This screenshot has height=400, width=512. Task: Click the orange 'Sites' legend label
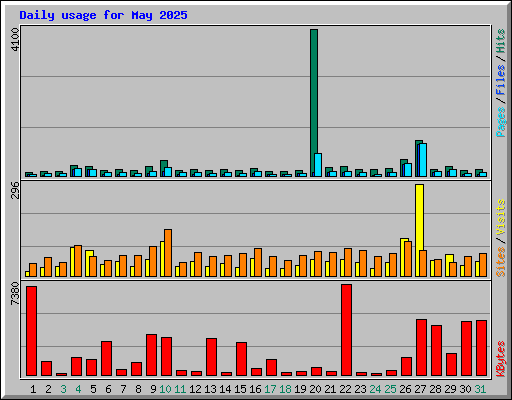point(501,262)
